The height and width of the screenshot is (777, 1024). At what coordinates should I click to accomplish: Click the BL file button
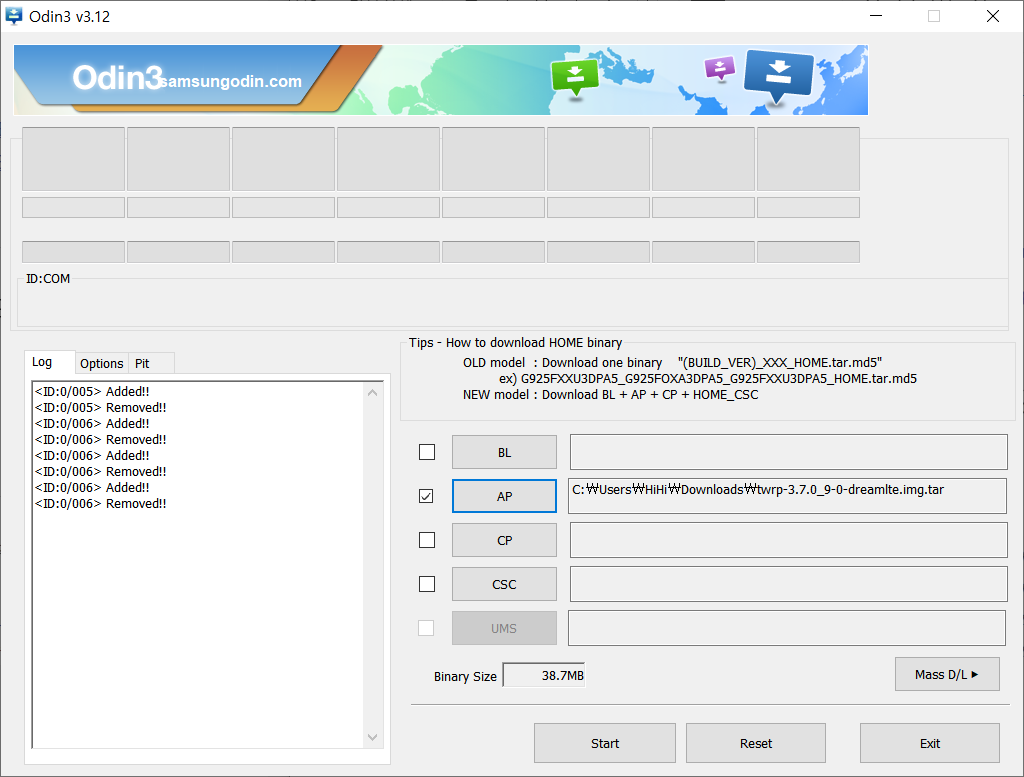(504, 452)
